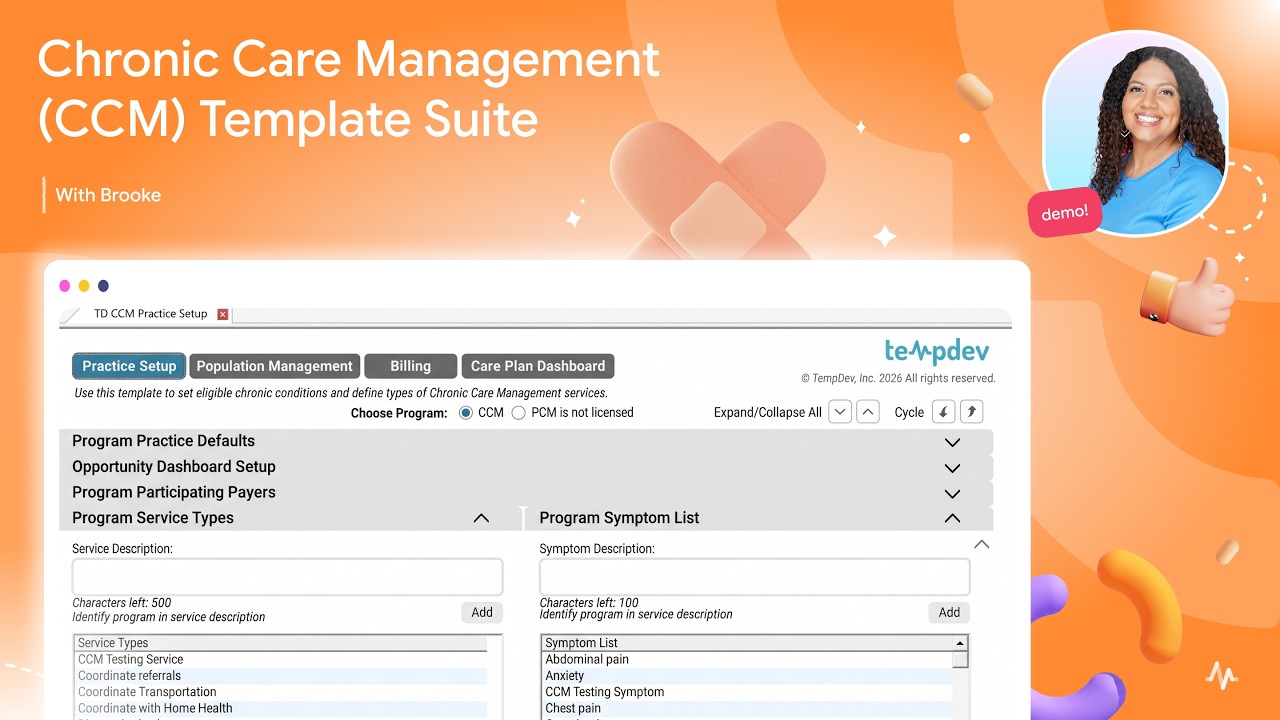Click the Expand All down-chevron button
1280x720 pixels.
(841, 412)
